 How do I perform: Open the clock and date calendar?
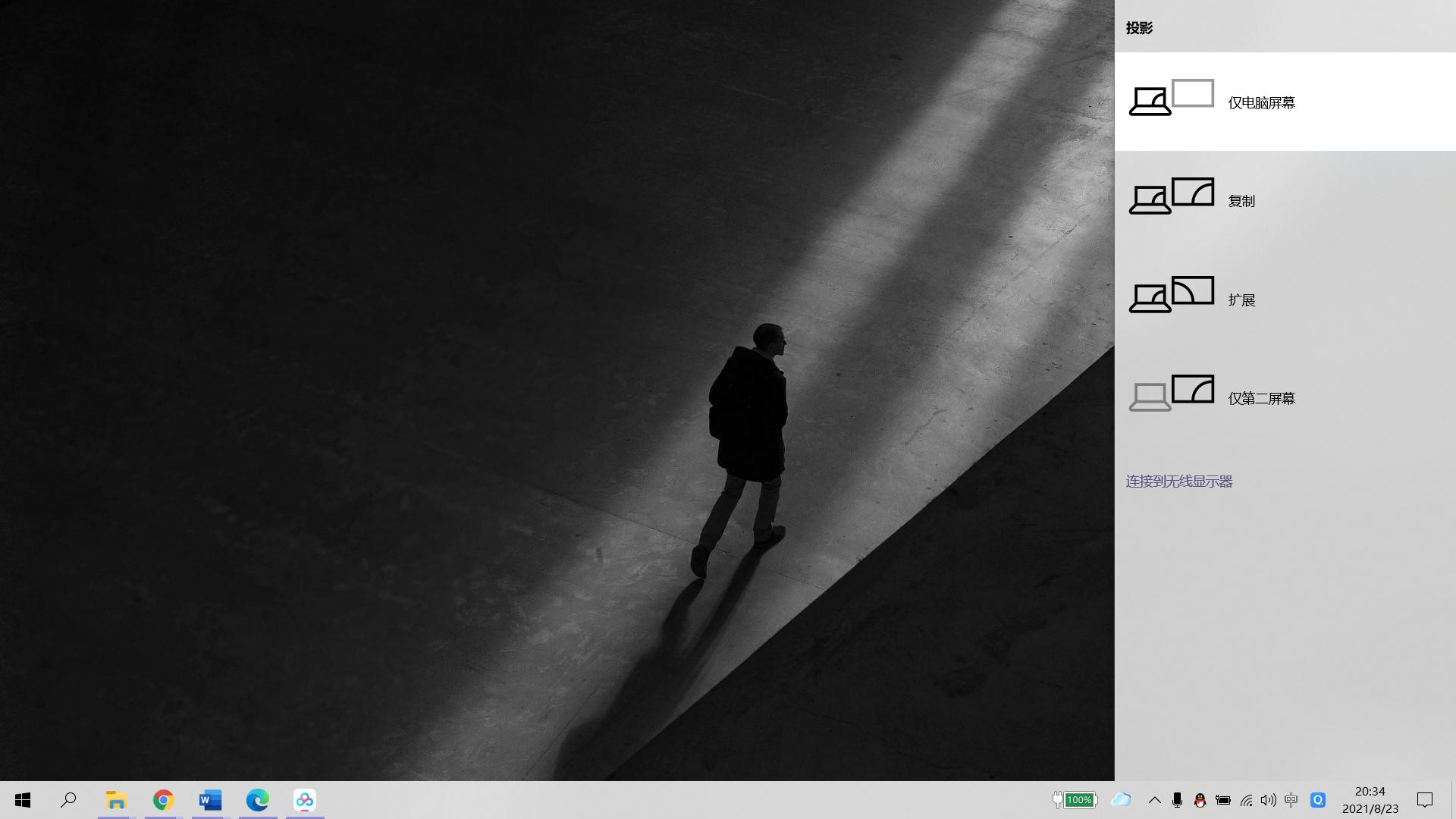coord(1370,800)
